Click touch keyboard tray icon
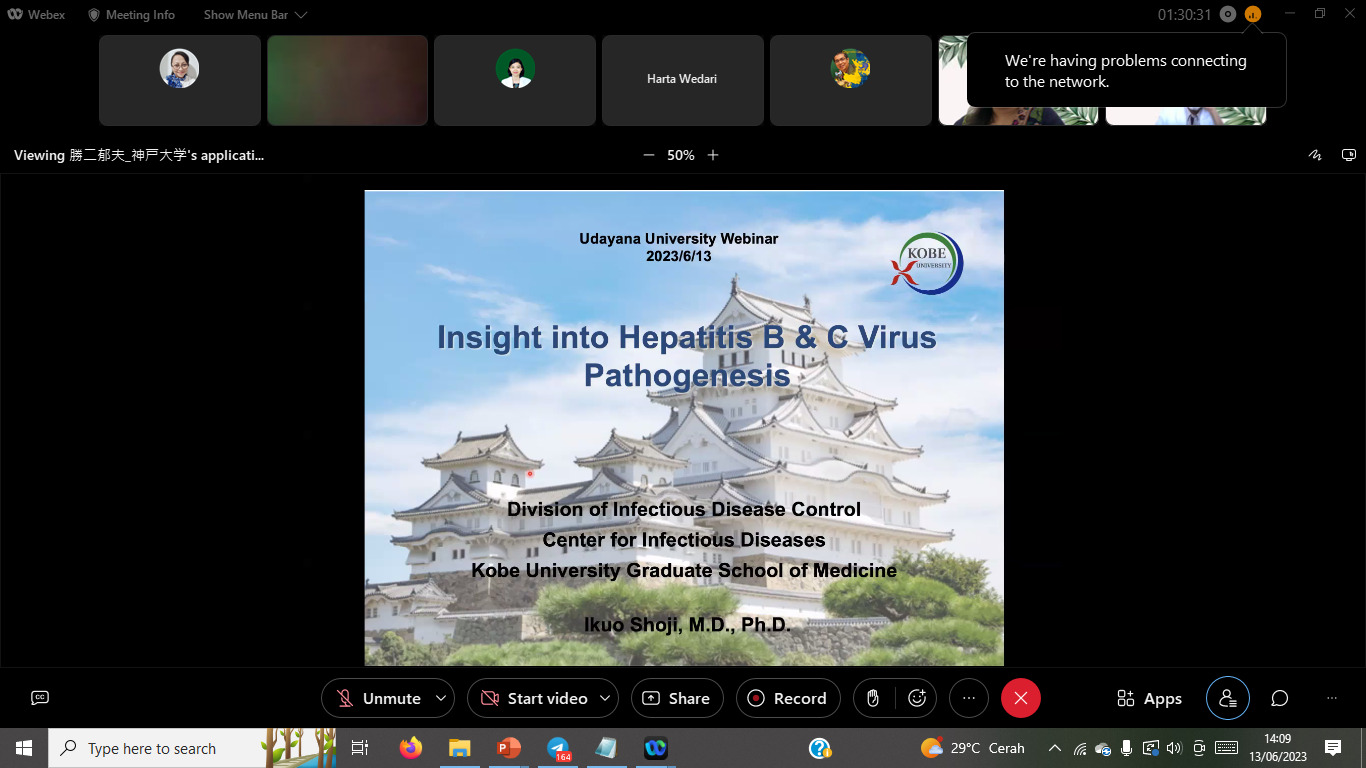 (x=1226, y=748)
